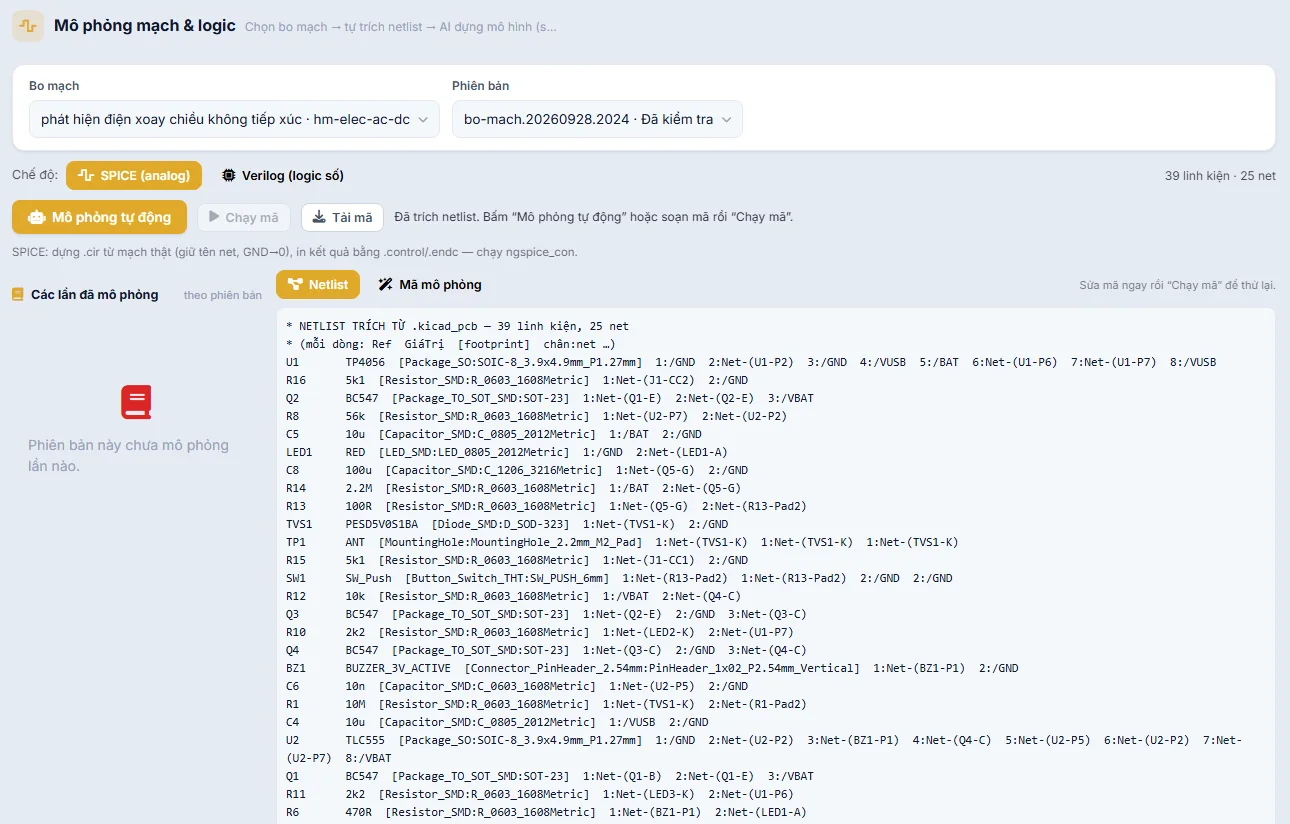
Task: Select the Q2 BC547 netlist line
Action: pos(550,398)
